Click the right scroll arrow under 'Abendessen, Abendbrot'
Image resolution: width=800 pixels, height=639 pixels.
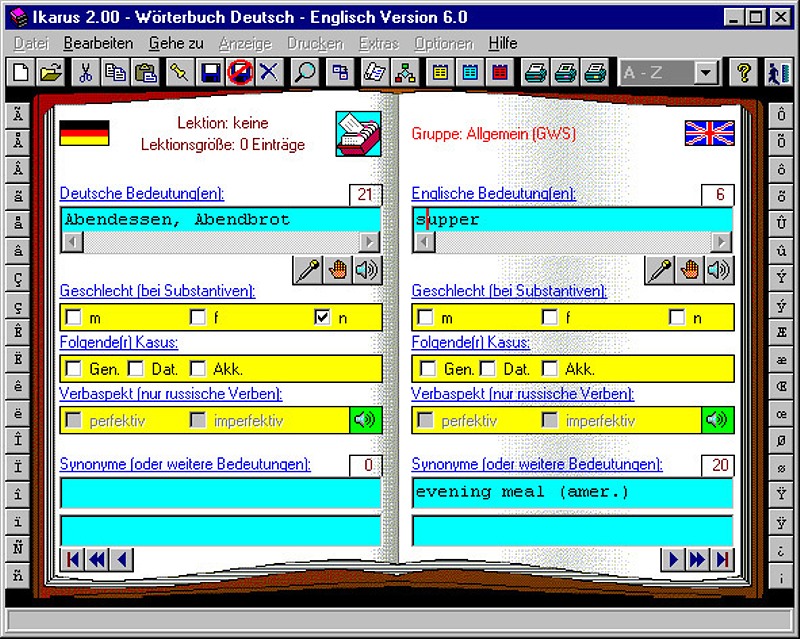pyautogui.click(x=369, y=241)
